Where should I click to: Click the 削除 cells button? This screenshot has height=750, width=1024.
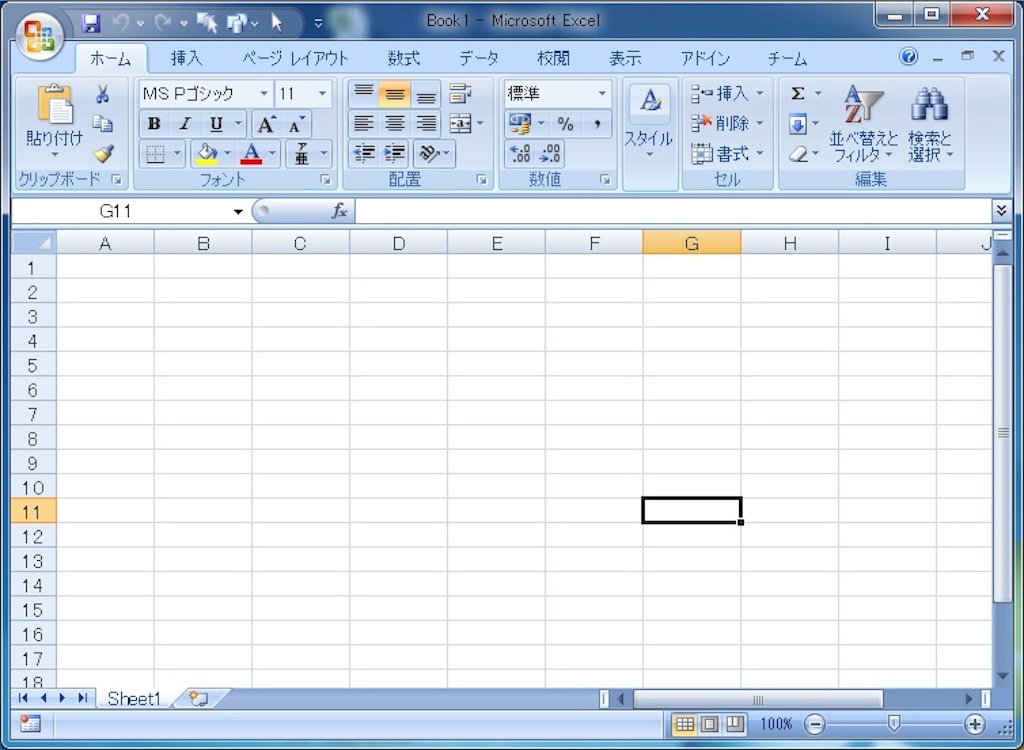tap(726, 123)
